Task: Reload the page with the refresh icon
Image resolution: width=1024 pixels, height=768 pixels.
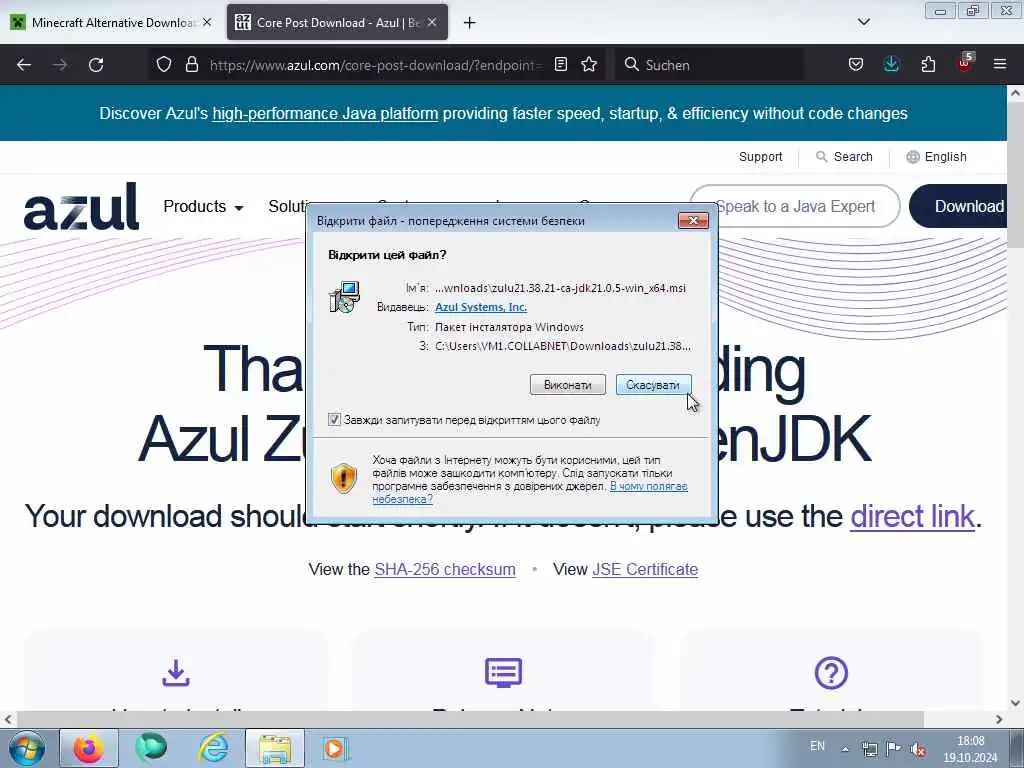Action: tap(96, 65)
